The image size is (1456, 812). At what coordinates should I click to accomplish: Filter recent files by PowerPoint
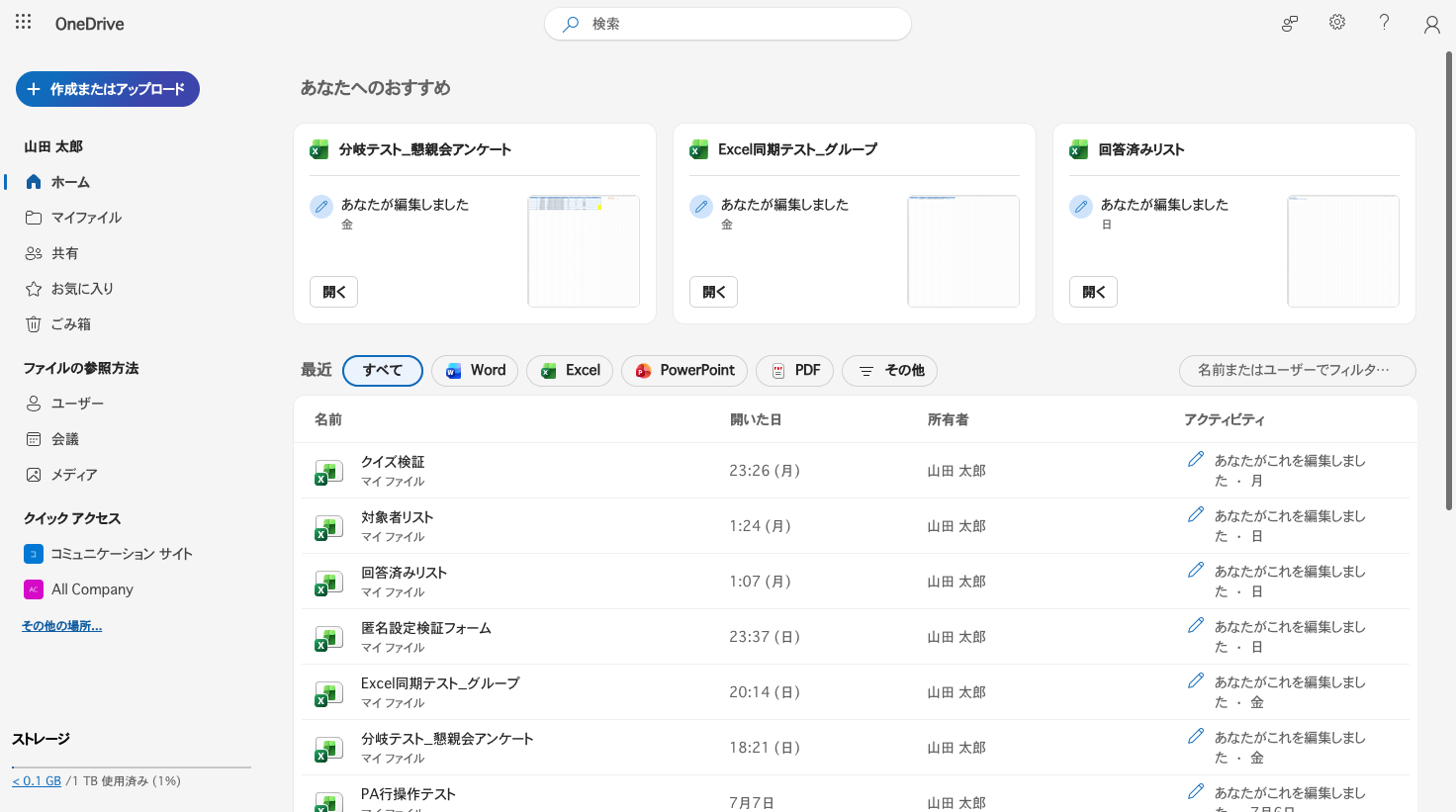click(x=684, y=371)
